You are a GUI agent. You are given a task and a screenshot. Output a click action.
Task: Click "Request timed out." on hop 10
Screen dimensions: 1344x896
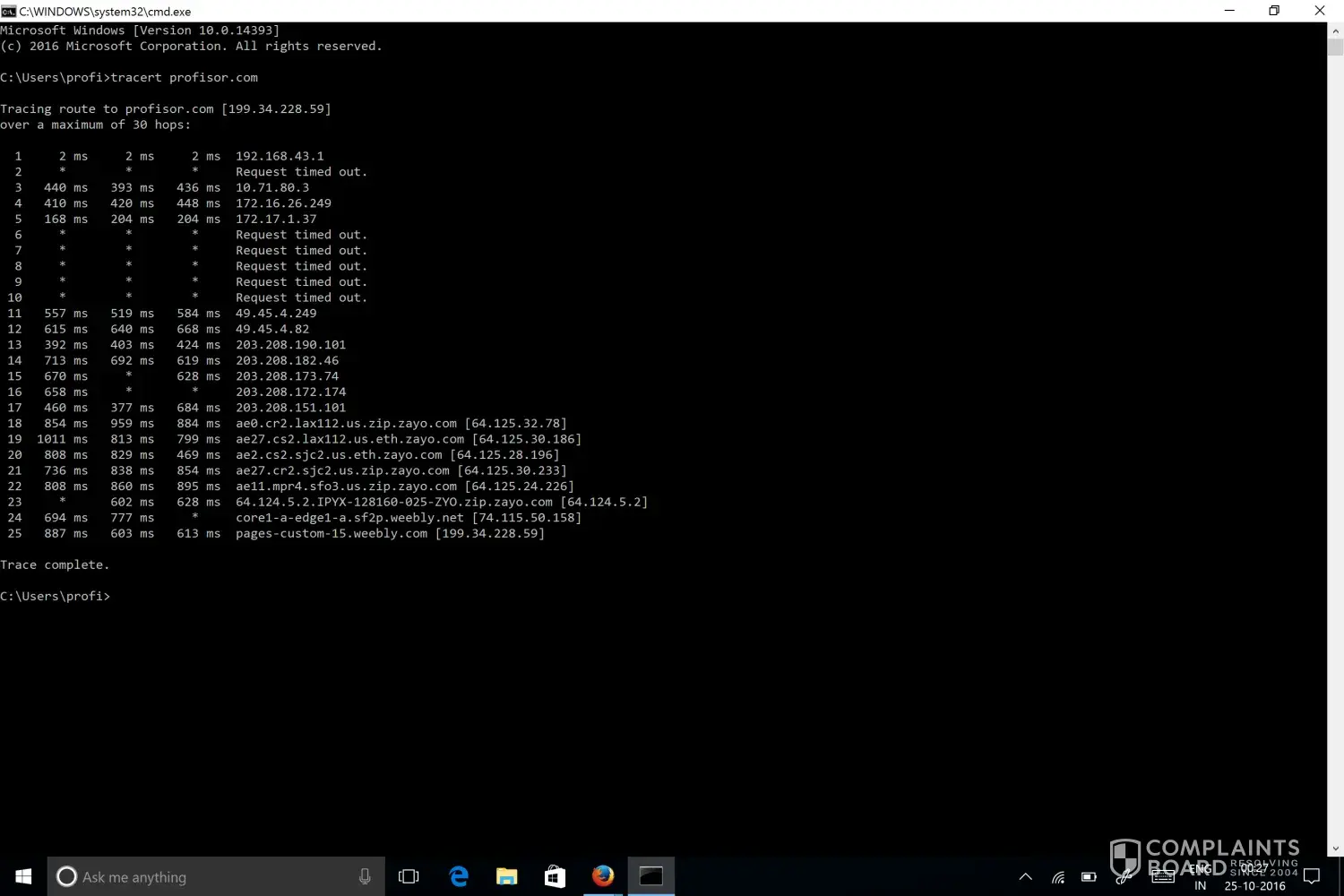301,297
